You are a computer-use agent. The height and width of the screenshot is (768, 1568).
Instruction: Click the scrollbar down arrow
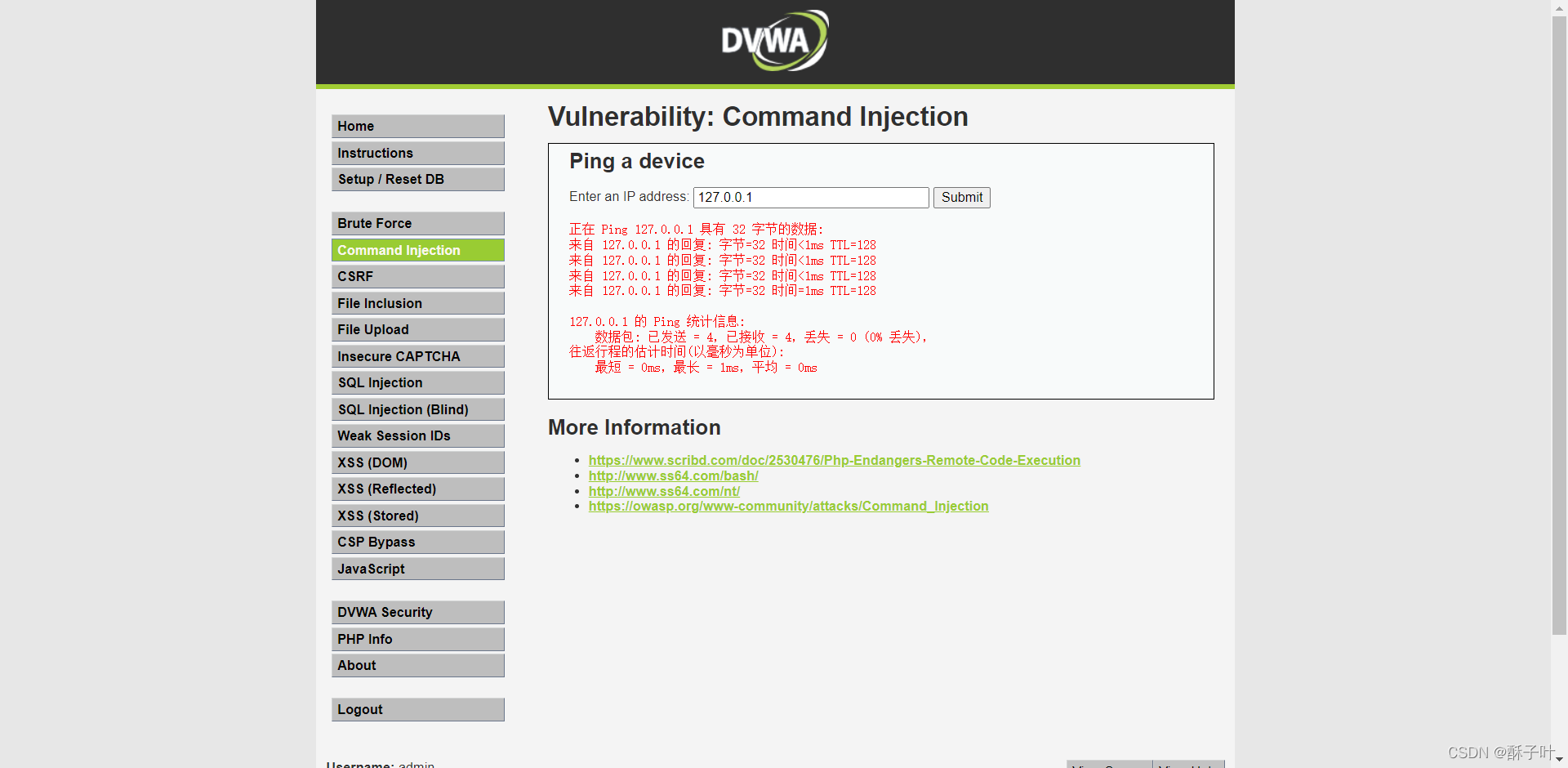coord(1559,760)
